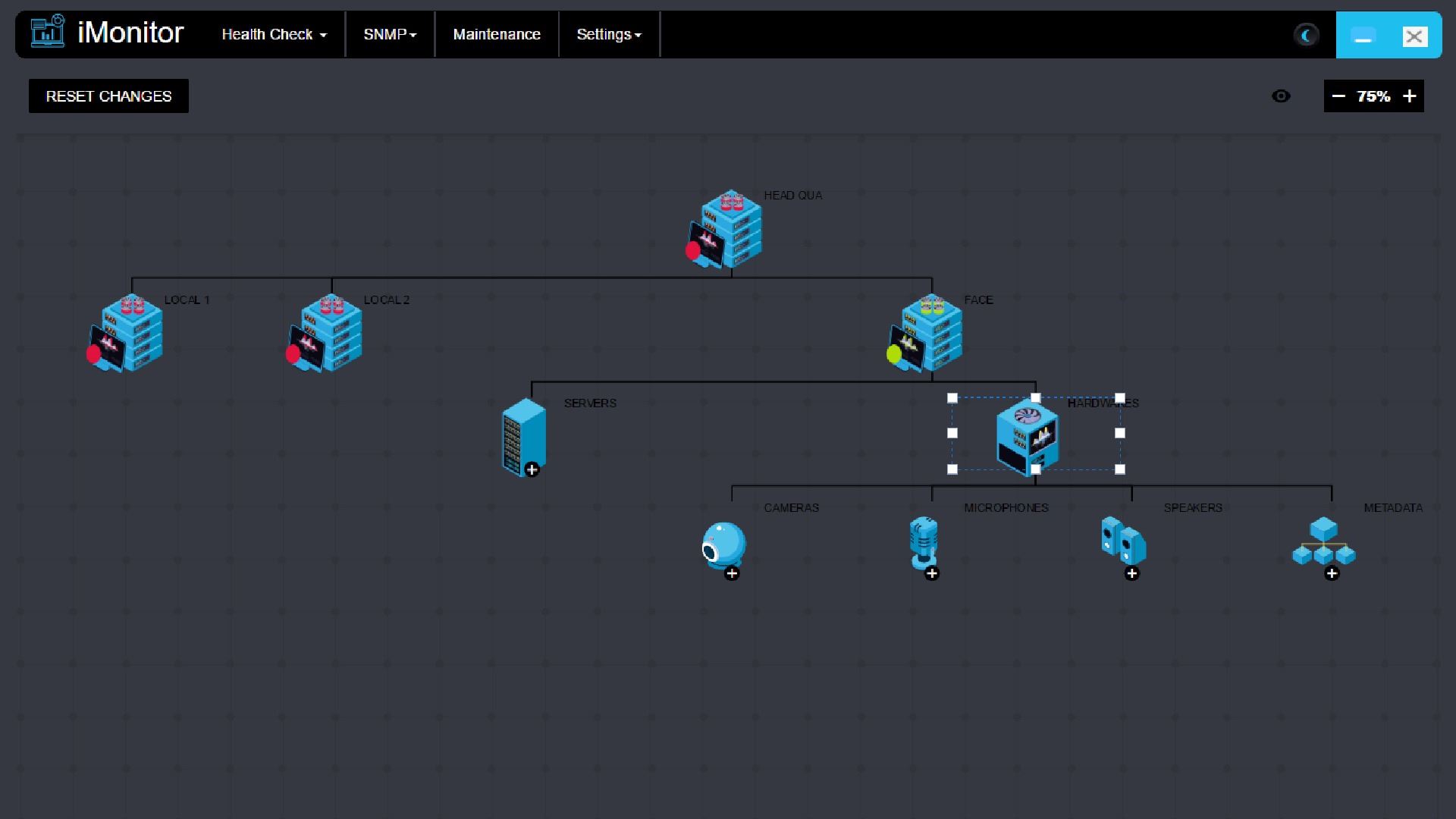Image resolution: width=1456 pixels, height=819 pixels.
Task: Click the SPEAKERS label
Action: [x=1193, y=508]
